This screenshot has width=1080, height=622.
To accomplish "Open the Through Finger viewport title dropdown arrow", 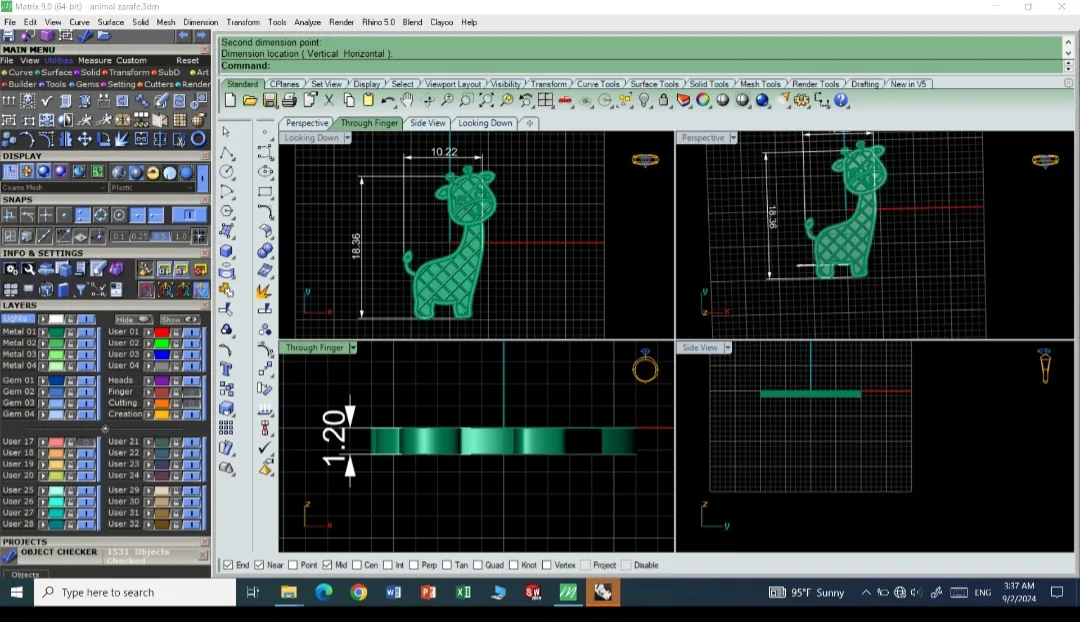I will (x=353, y=348).
